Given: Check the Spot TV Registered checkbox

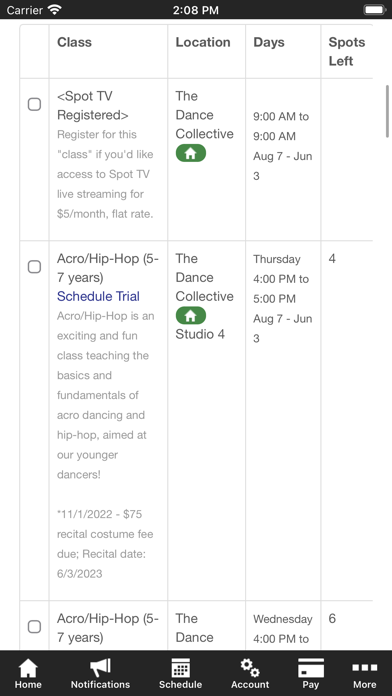Looking at the screenshot, I should 34,104.
